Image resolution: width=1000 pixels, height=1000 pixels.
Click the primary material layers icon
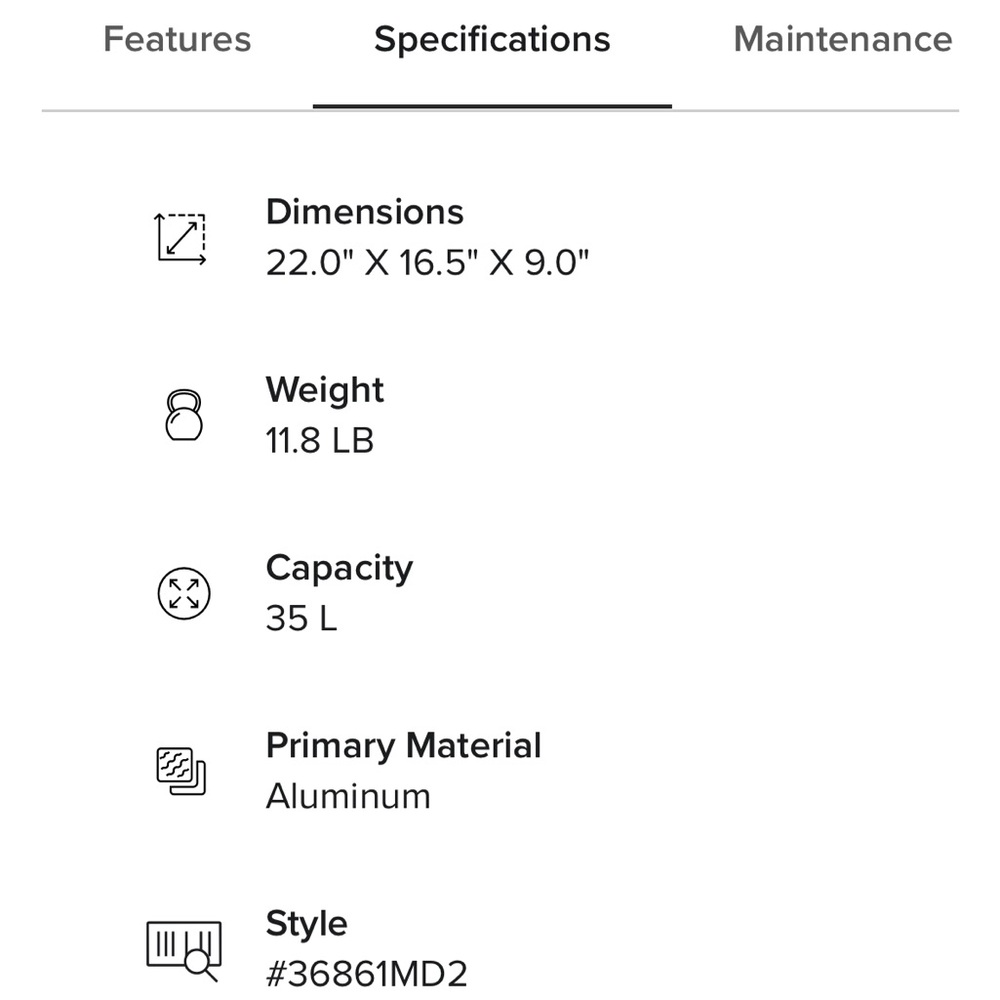pos(182,771)
